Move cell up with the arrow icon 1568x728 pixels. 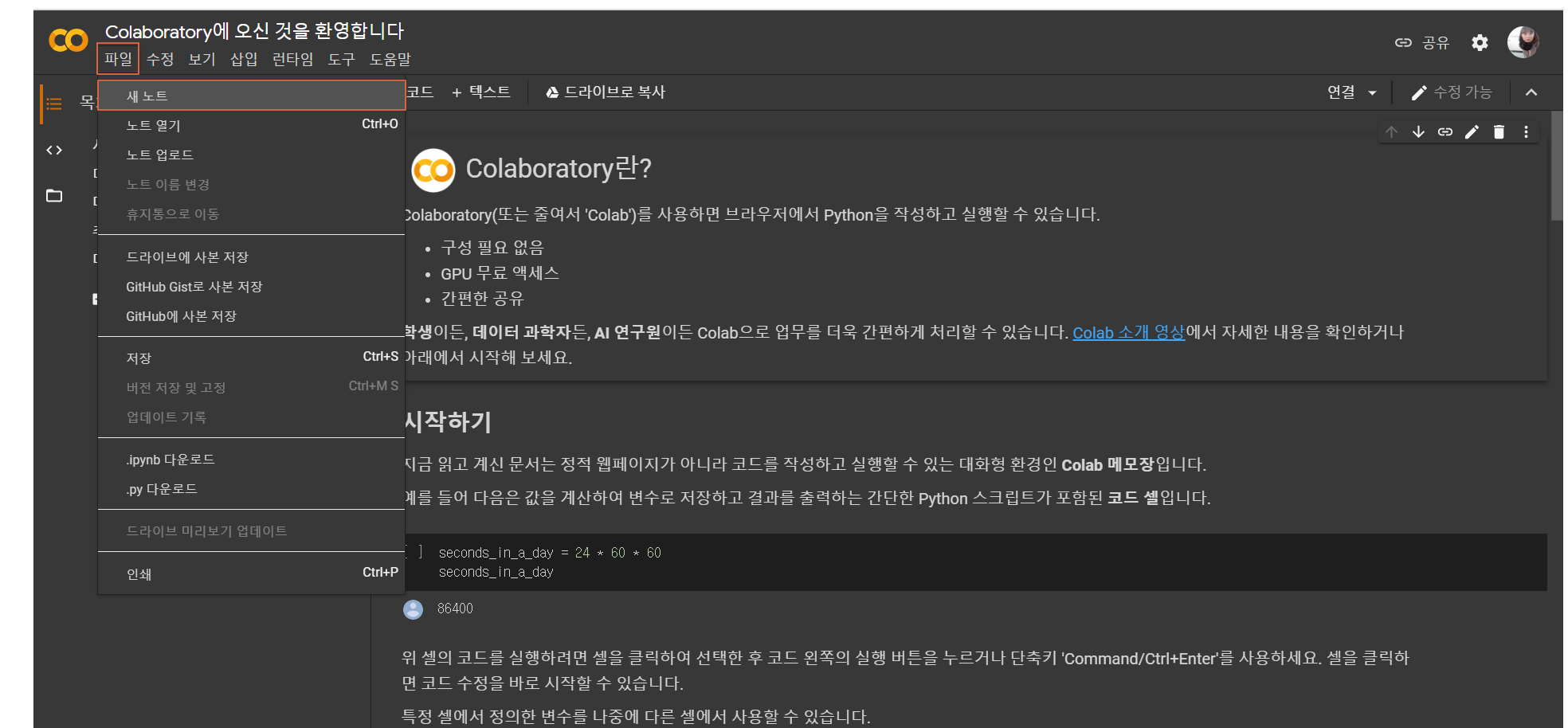pyautogui.click(x=1391, y=132)
